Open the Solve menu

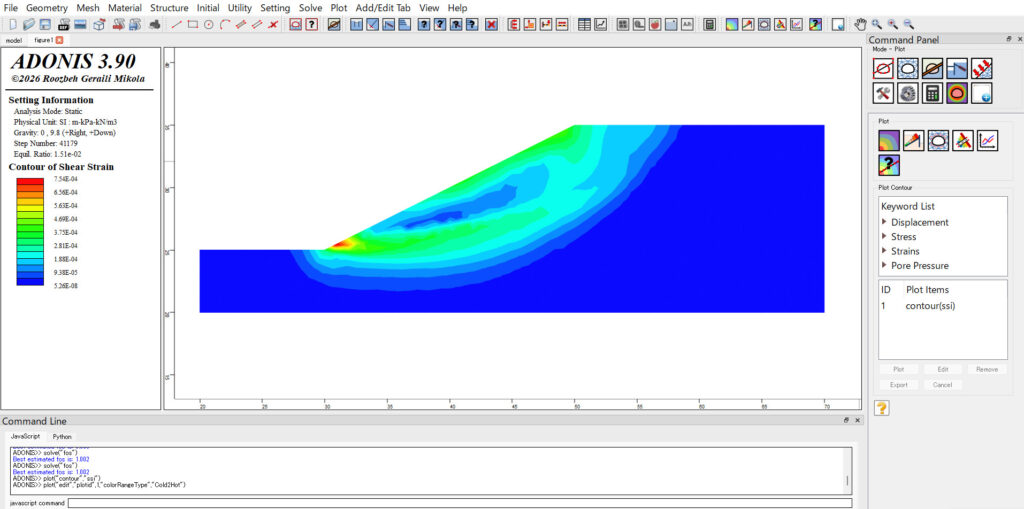coord(311,8)
